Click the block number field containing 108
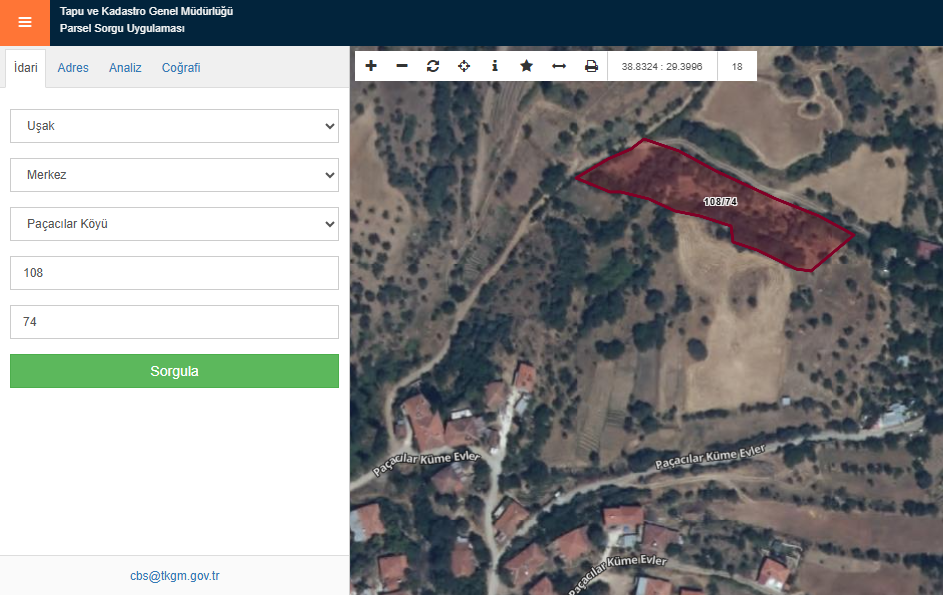Screen dimensions: 943x595 [174, 273]
